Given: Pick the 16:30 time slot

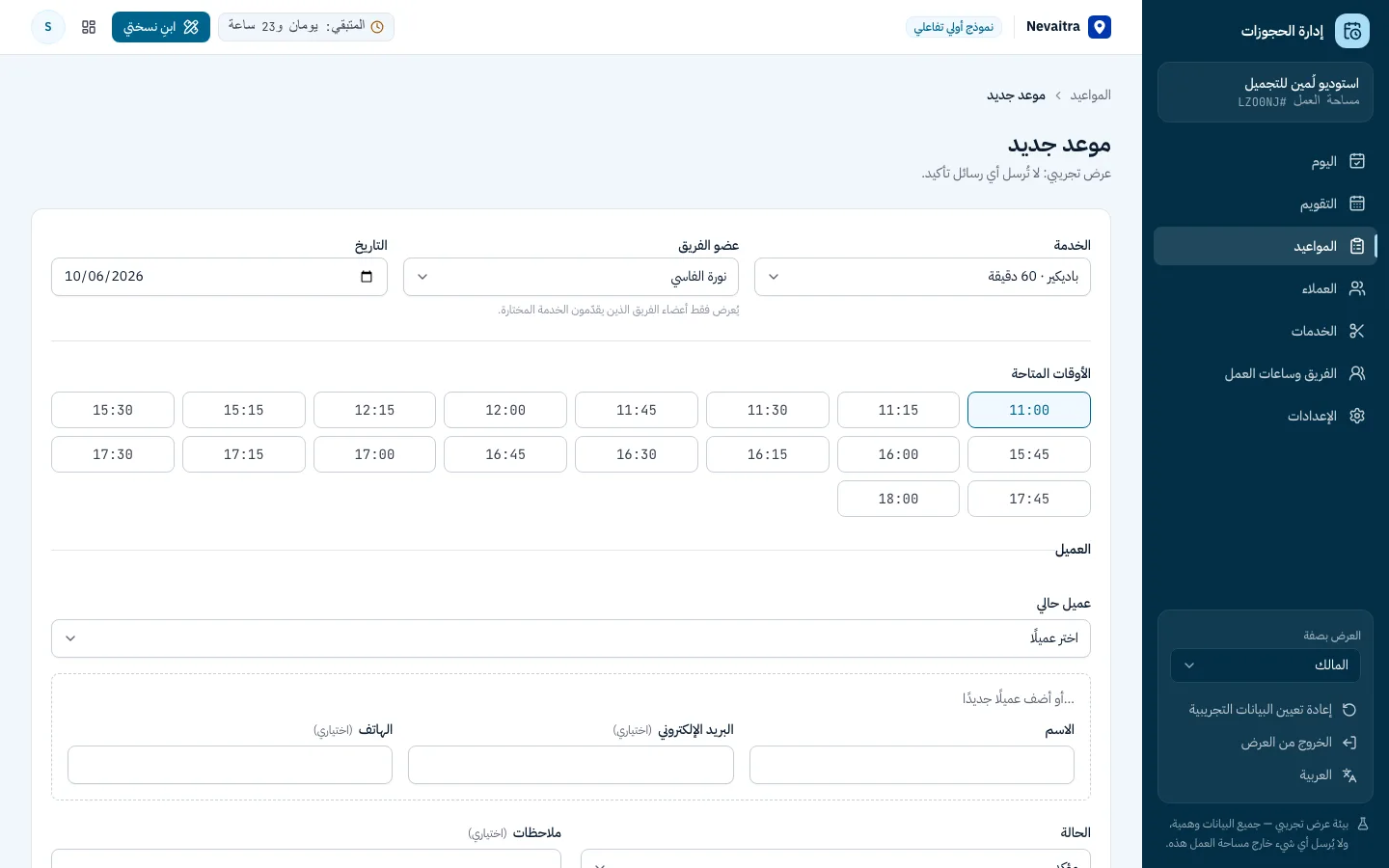Looking at the screenshot, I should coord(637,454).
